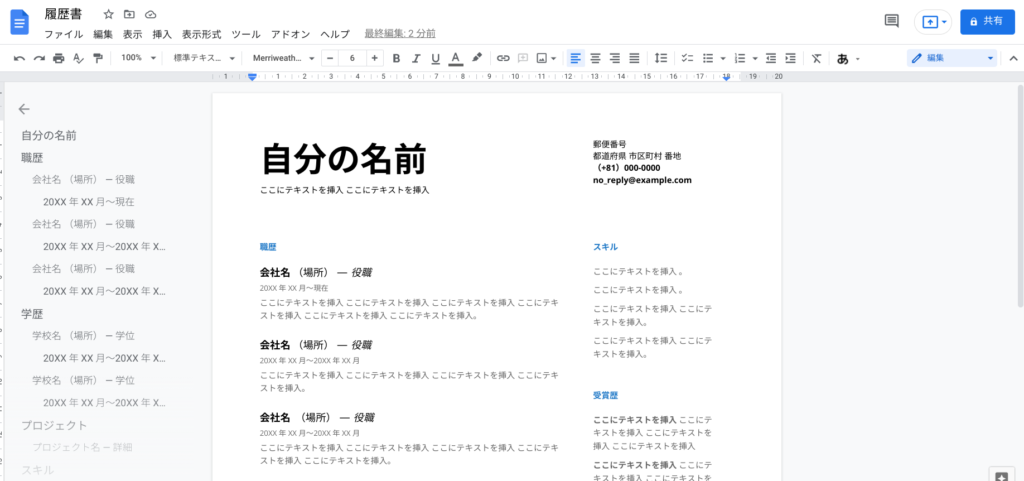Select the paint format roller tool
Image resolution: width=1024 pixels, height=481 pixels.
coord(97,58)
